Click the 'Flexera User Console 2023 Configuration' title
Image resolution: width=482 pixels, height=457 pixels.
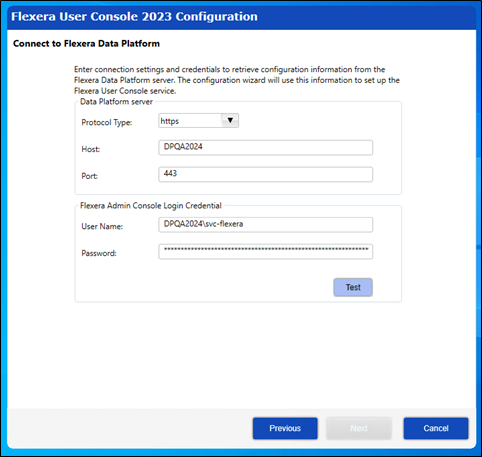coord(134,17)
